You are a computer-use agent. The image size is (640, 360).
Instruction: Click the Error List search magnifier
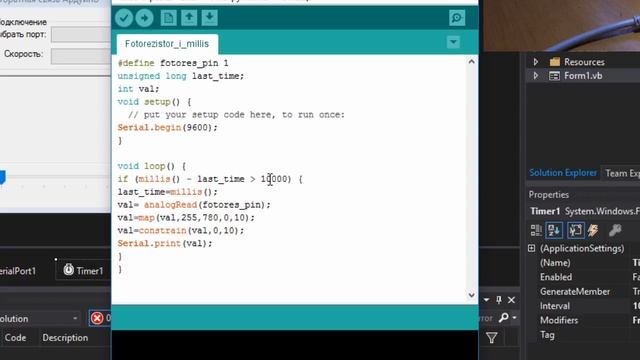coord(504,317)
